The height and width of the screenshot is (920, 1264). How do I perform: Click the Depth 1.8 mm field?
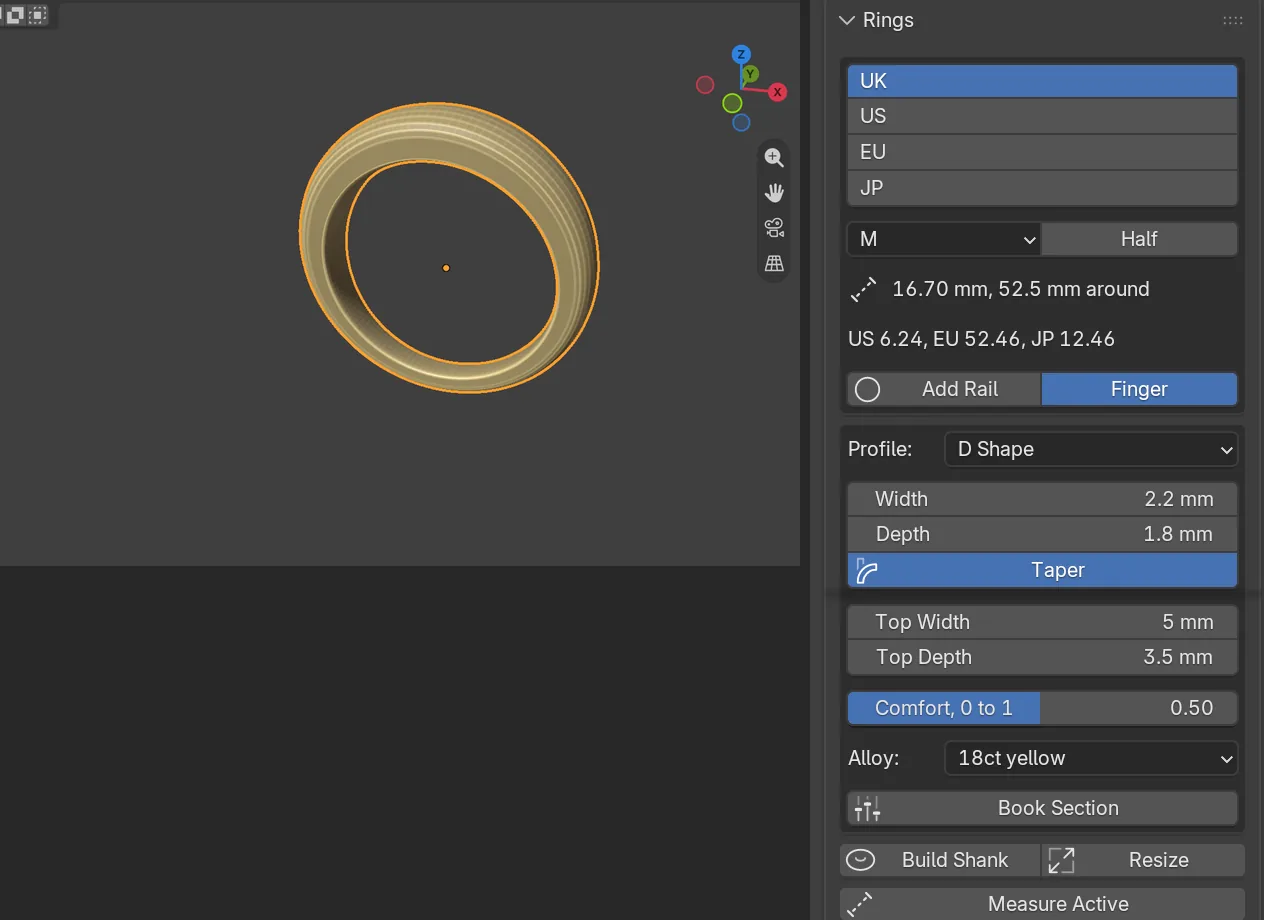click(1042, 534)
